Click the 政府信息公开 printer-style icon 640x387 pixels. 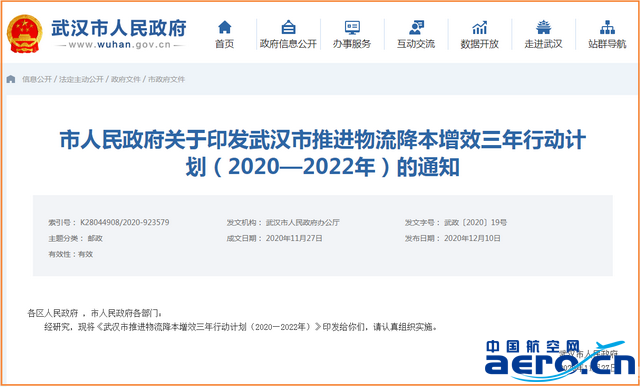tap(288, 27)
